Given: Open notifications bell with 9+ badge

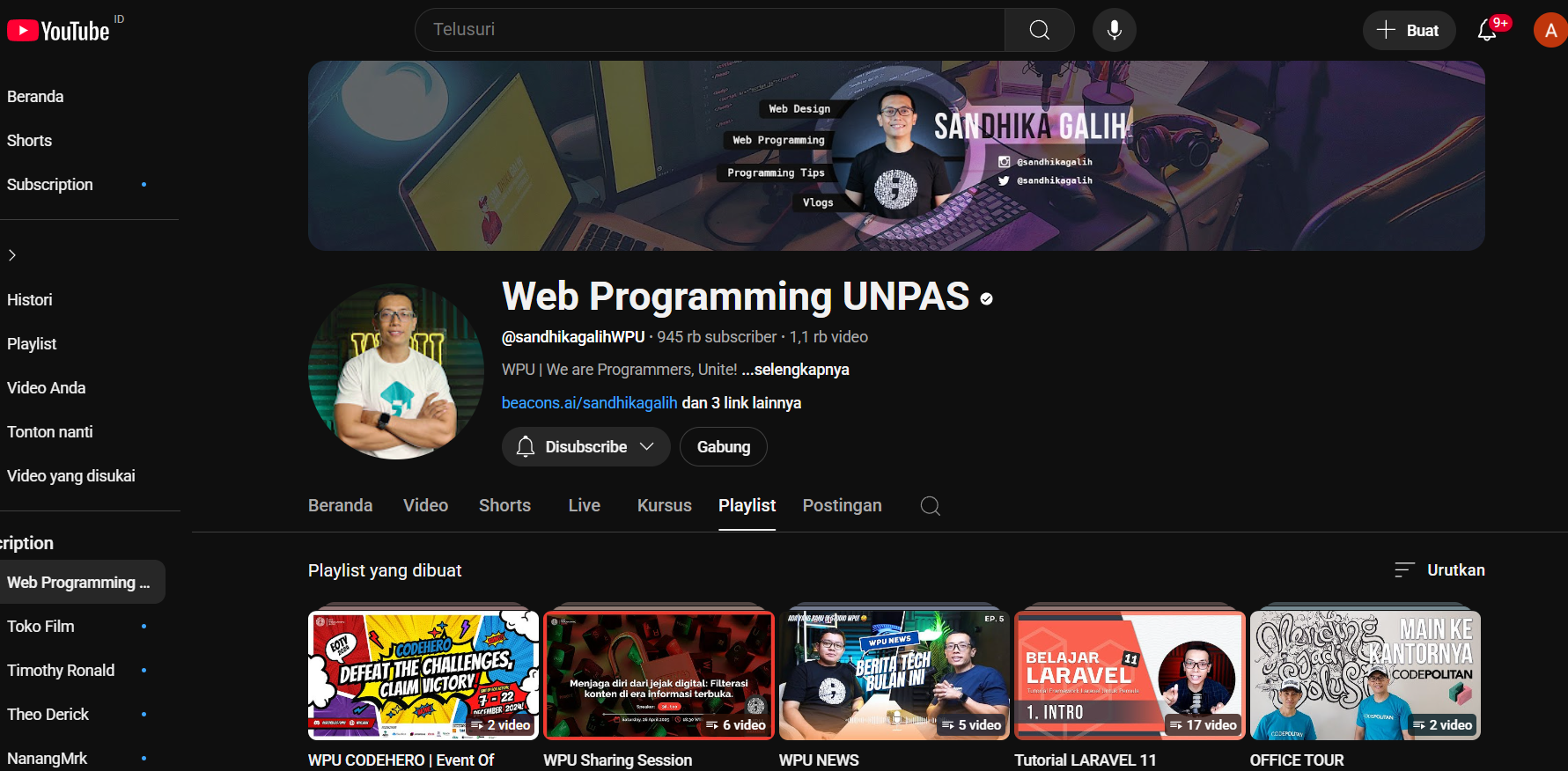Looking at the screenshot, I should 1487,30.
